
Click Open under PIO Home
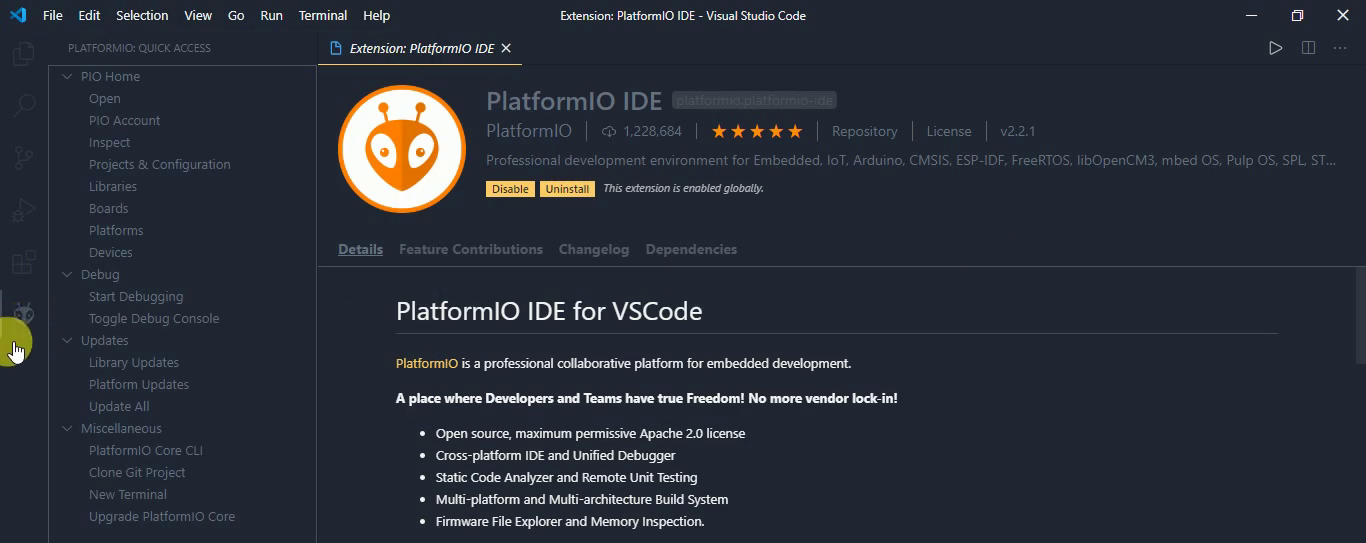(105, 98)
